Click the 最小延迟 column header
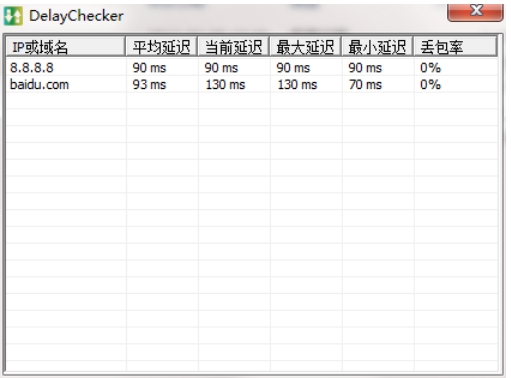The width and height of the screenshot is (511, 378). [x=377, y=47]
